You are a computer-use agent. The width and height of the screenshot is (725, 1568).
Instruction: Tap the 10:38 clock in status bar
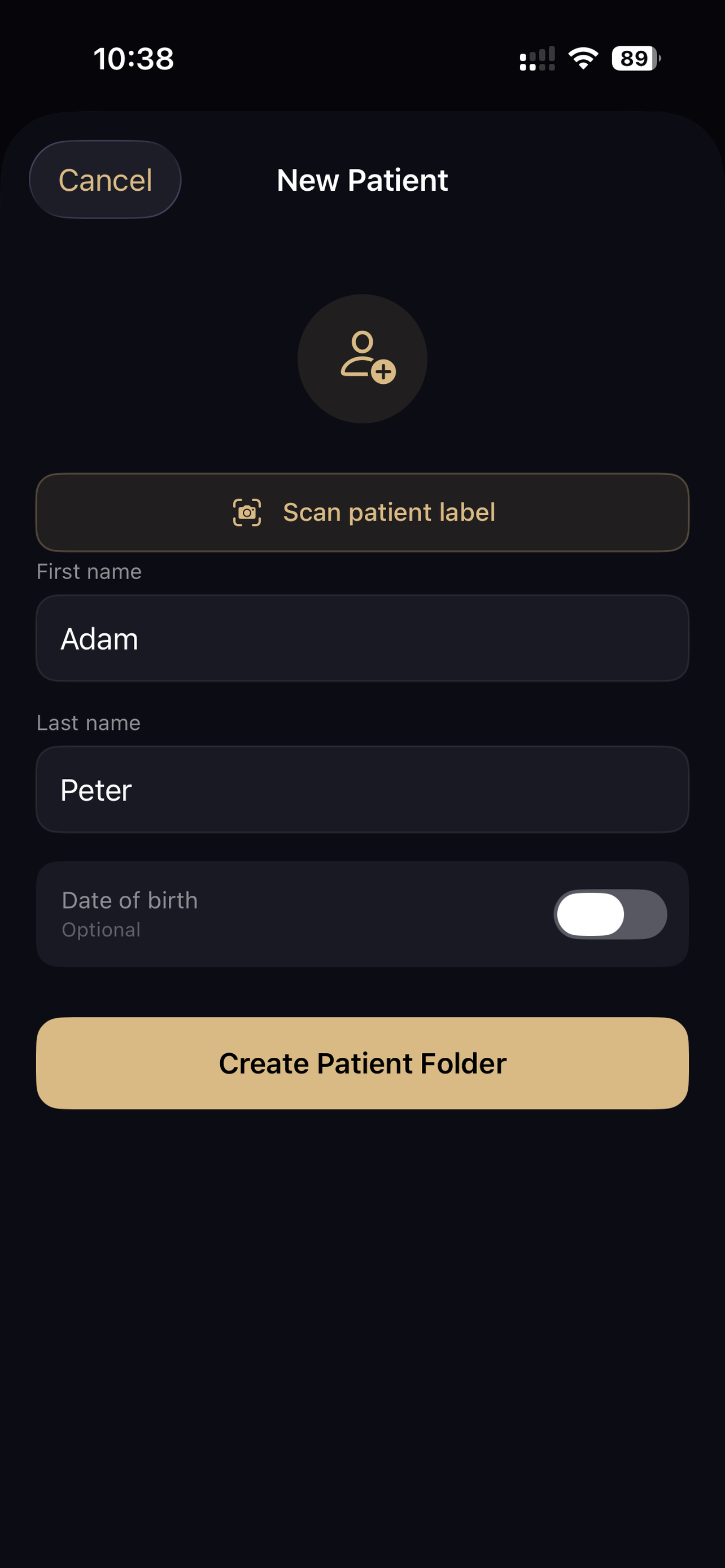click(134, 59)
